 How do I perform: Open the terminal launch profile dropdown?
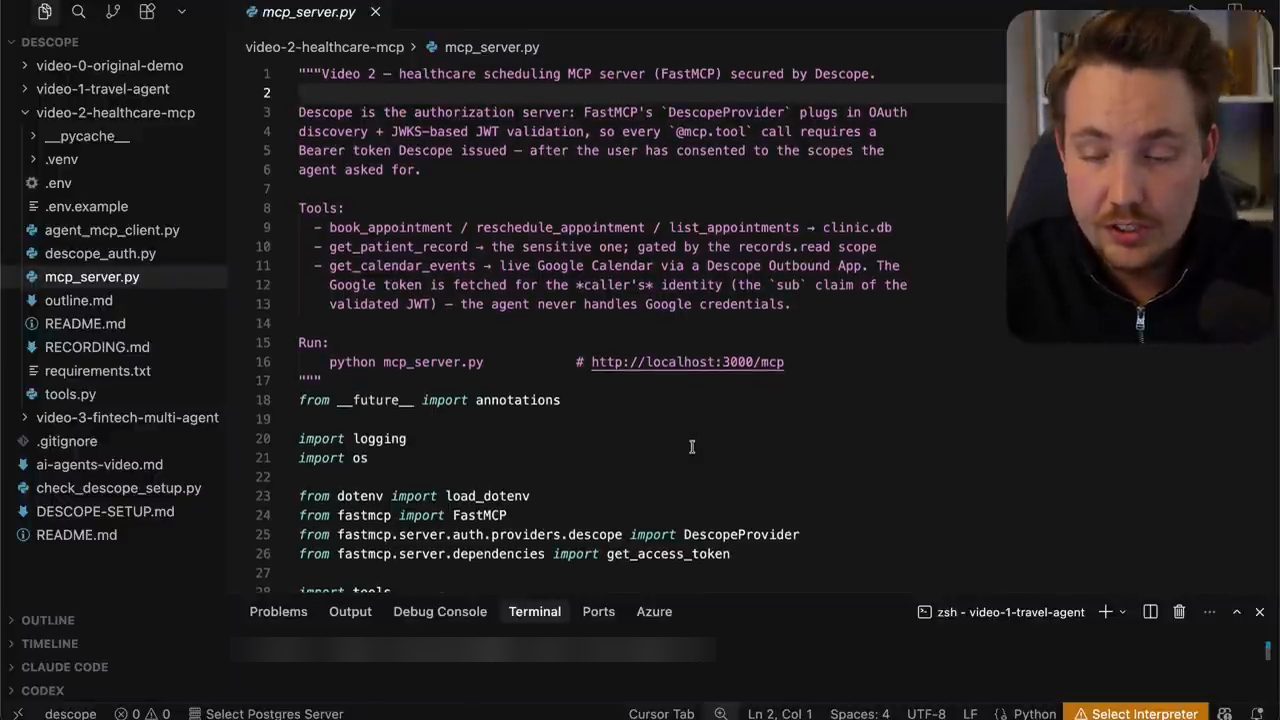(x=1122, y=612)
